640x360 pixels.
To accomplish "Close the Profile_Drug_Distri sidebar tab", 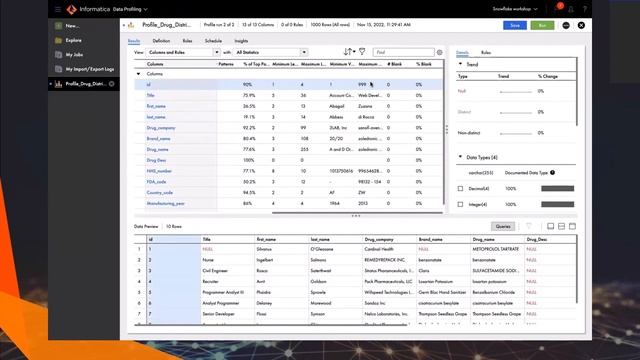I will point(111,84).
